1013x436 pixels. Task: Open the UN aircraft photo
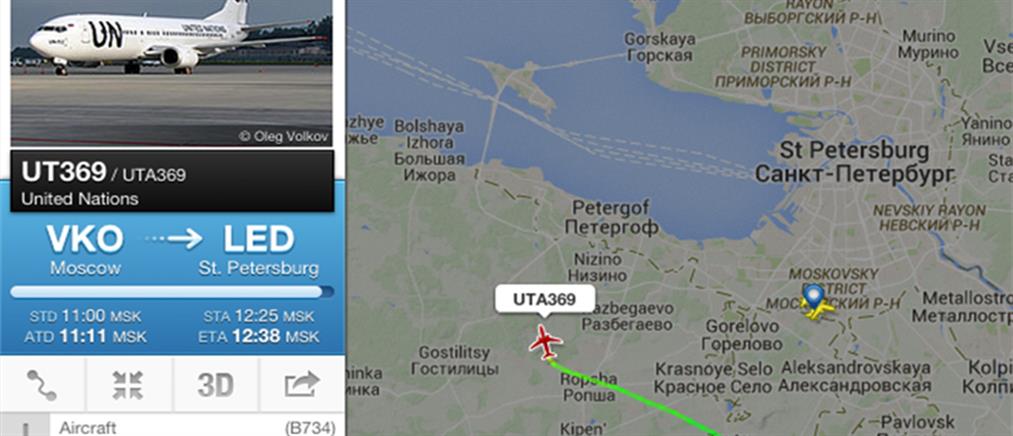(171, 73)
